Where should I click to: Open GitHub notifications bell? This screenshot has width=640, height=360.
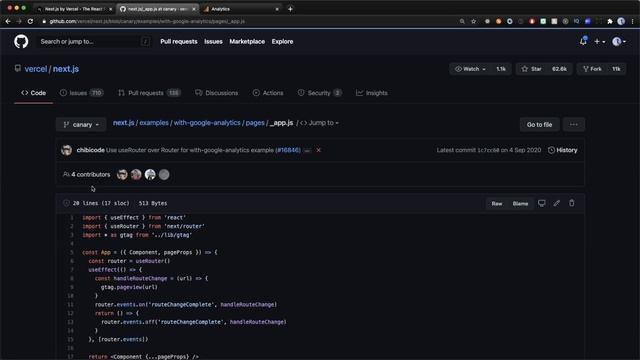[x=583, y=41]
